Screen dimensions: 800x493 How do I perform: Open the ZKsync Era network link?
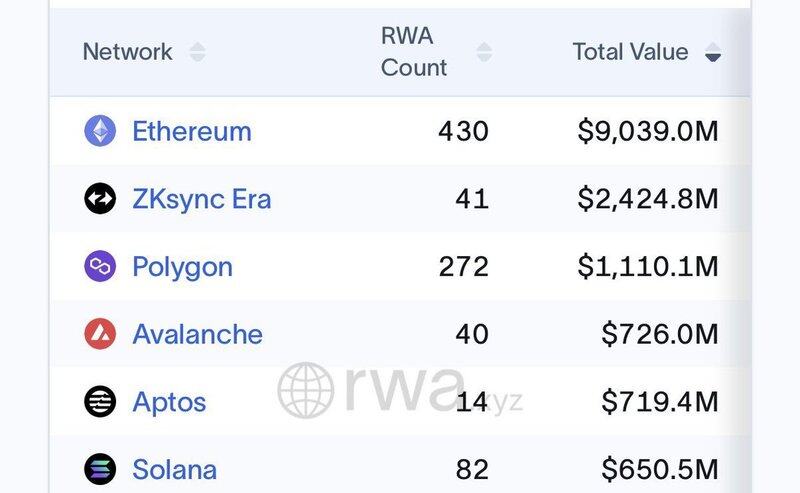coord(201,199)
